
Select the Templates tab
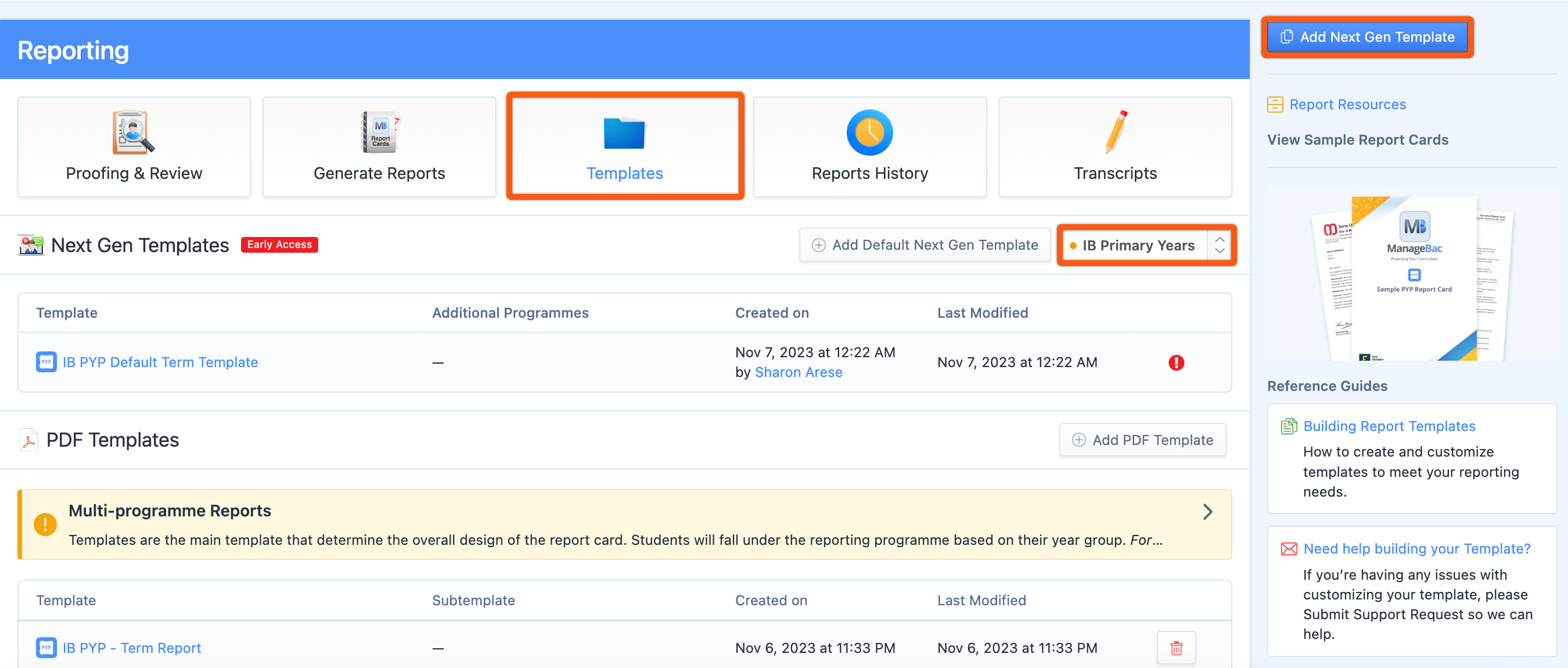[x=624, y=147]
